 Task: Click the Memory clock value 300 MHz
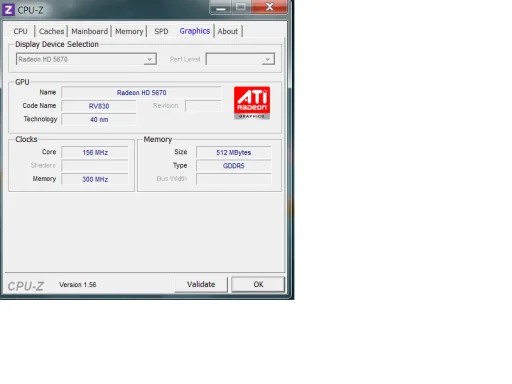click(95, 179)
